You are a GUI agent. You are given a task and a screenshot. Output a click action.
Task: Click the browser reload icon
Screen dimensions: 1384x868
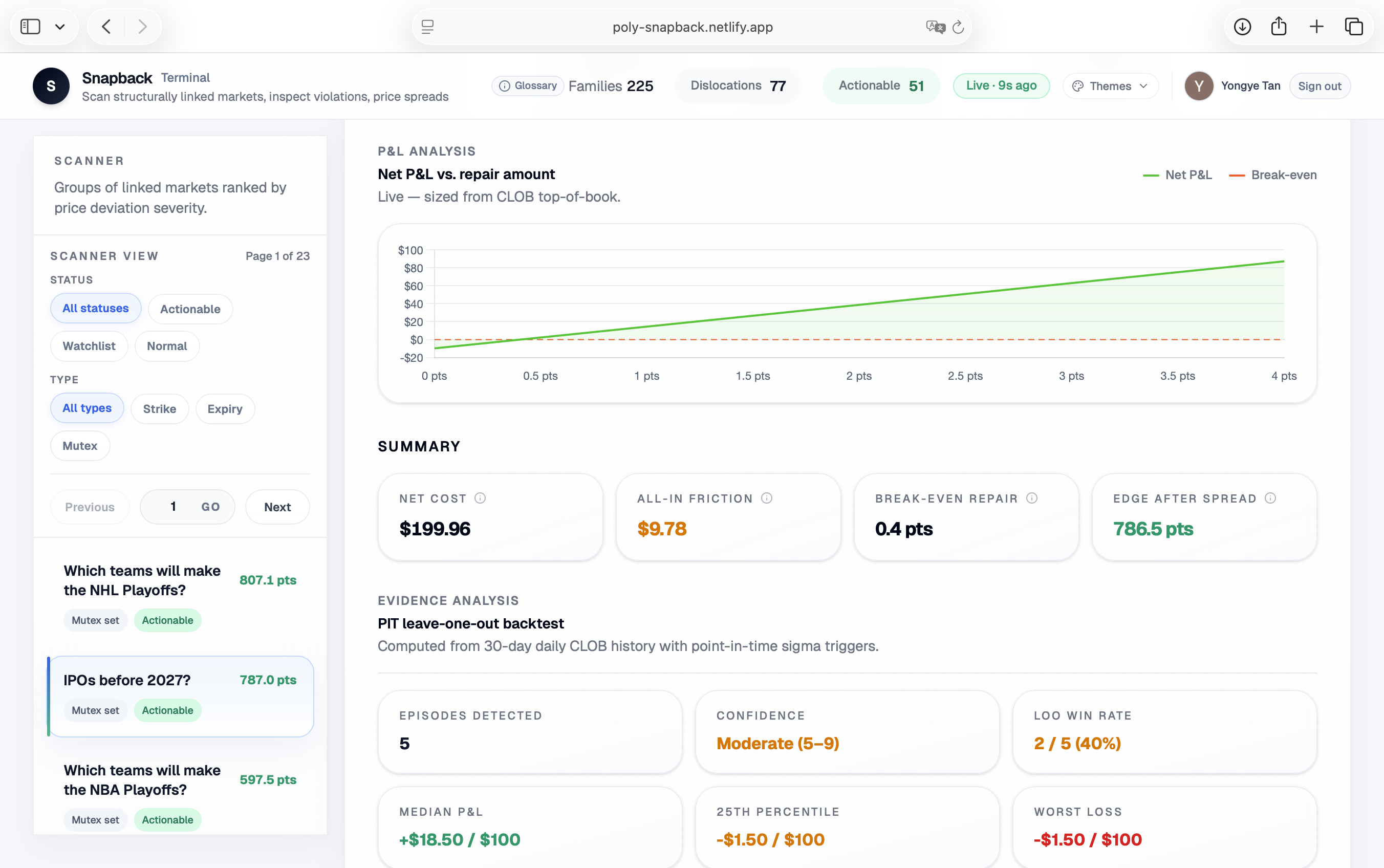pyautogui.click(x=958, y=27)
